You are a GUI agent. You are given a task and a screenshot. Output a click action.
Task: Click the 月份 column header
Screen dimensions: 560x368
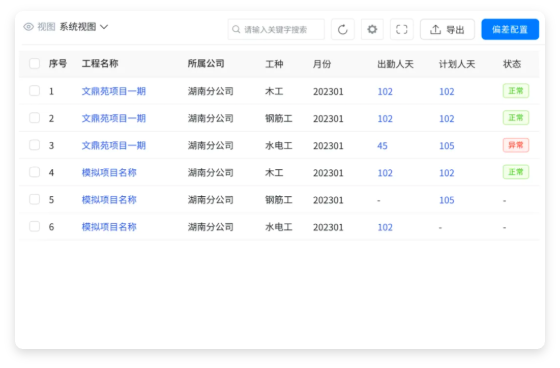322,64
